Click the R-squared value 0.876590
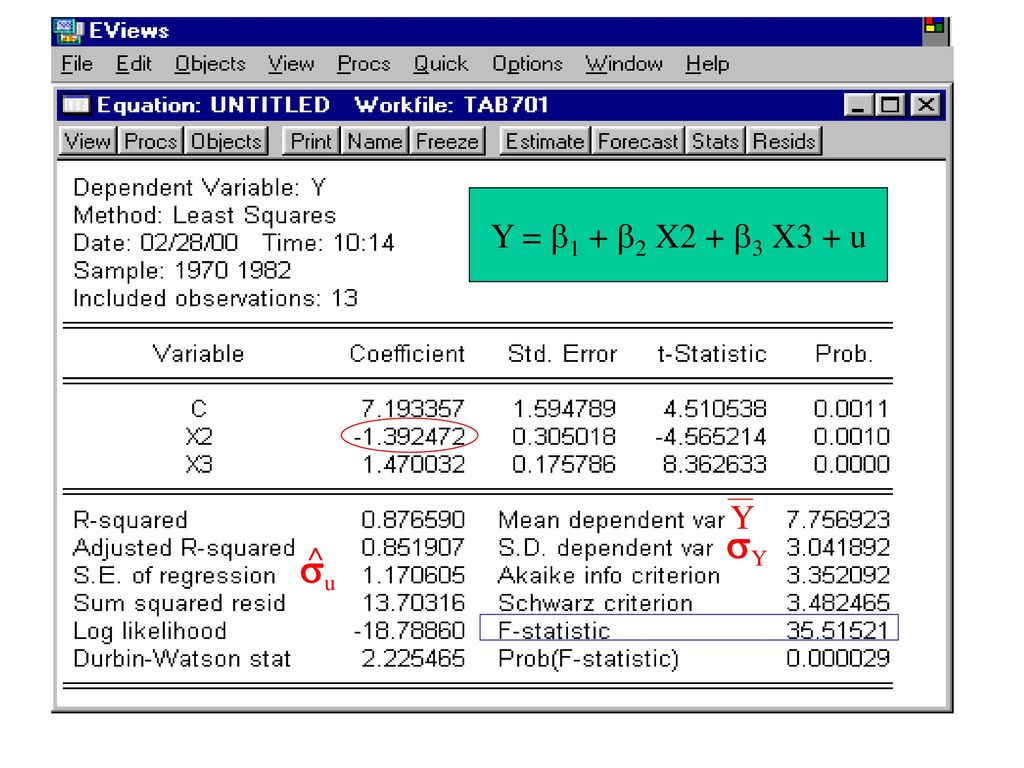 (x=413, y=520)
